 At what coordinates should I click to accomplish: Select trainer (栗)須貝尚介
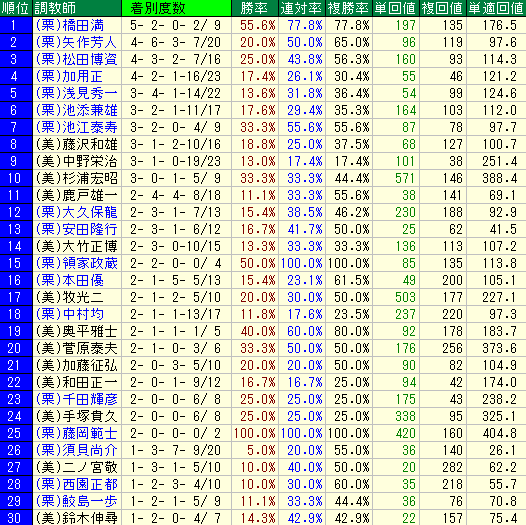pyautogui.click(x=76, y=450)
